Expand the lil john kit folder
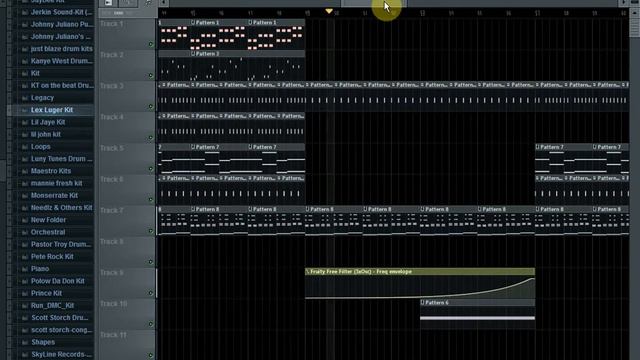Image resolution: width=640 pixels, height=360 pixels. click(46, 134)
